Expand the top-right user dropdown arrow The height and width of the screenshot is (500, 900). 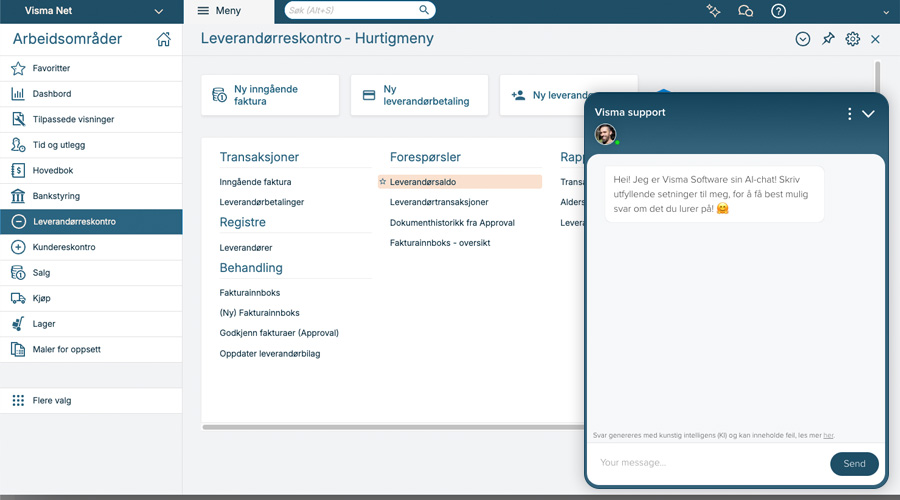(886, 11)
